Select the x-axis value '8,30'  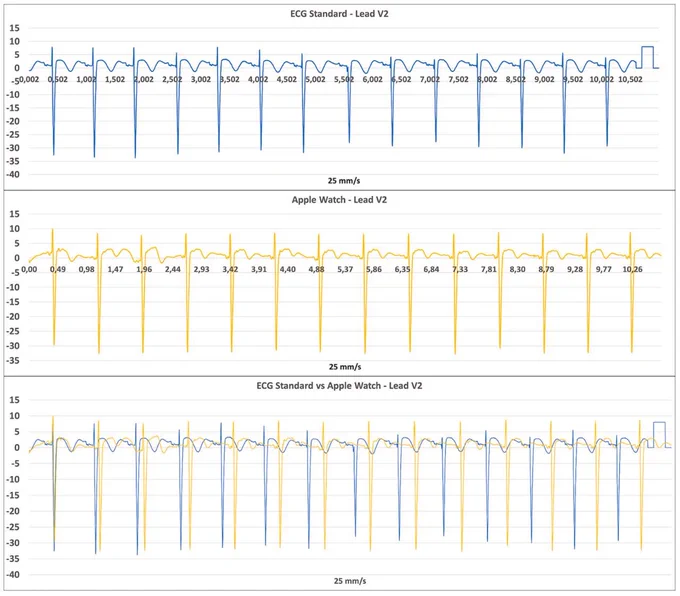pyautogui.click(x=517, y=269)
